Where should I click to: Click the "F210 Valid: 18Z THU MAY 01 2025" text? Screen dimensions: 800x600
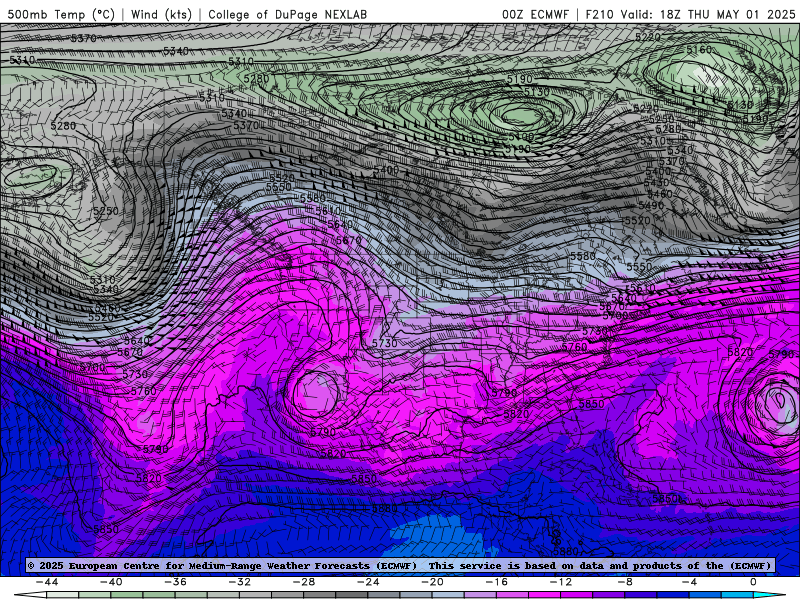690,14
